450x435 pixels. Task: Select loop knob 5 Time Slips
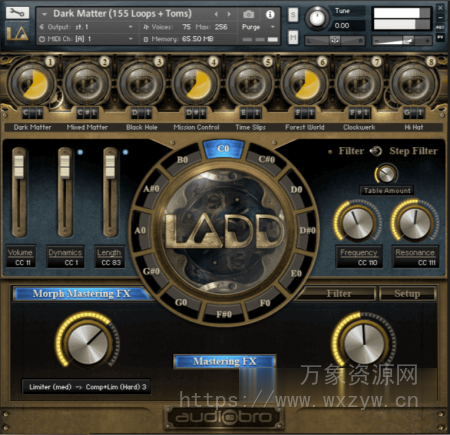pos(250,83)
